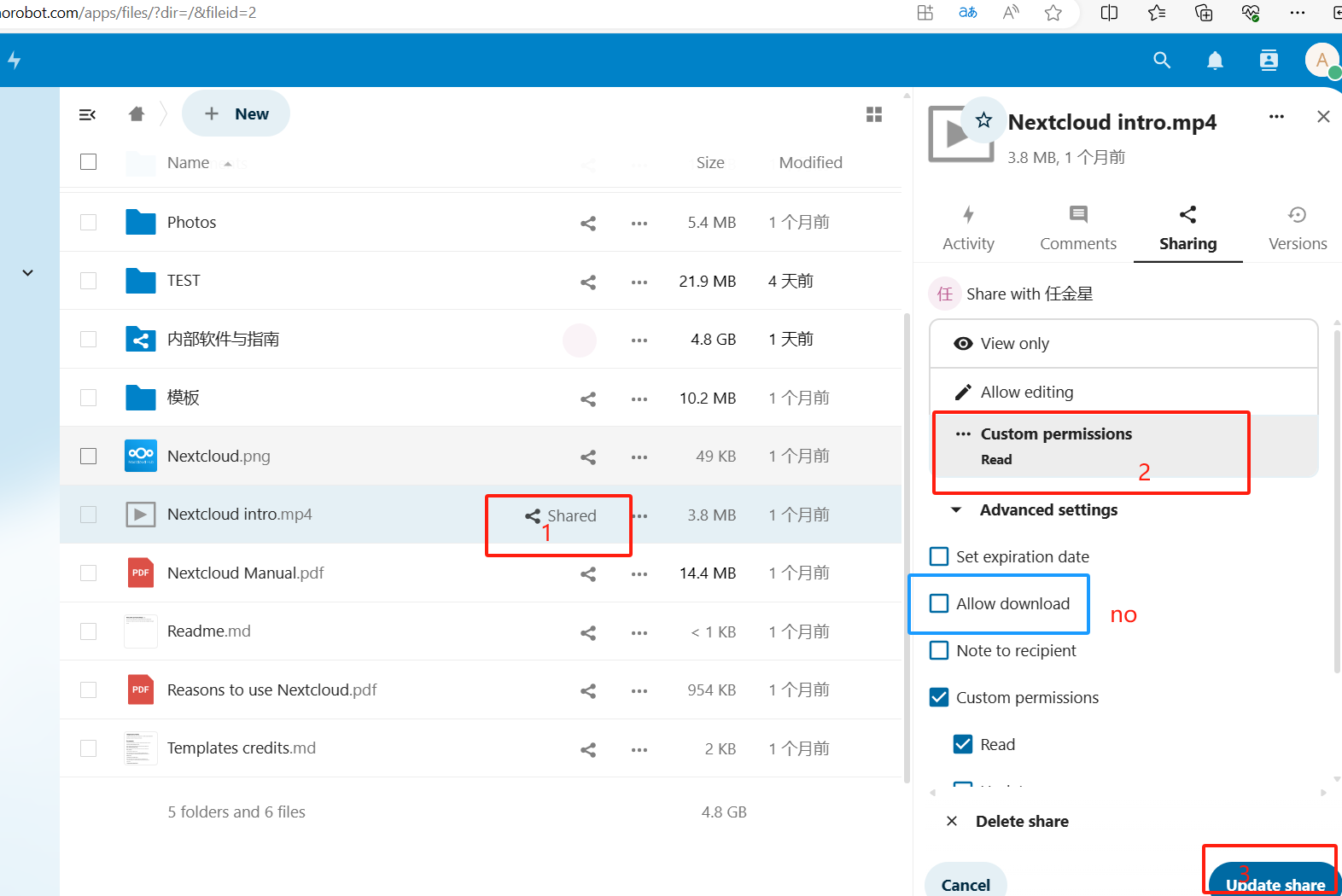
Task: Open browser settings and more menu
Action: pyautogui.click(x=1297, y=13)
